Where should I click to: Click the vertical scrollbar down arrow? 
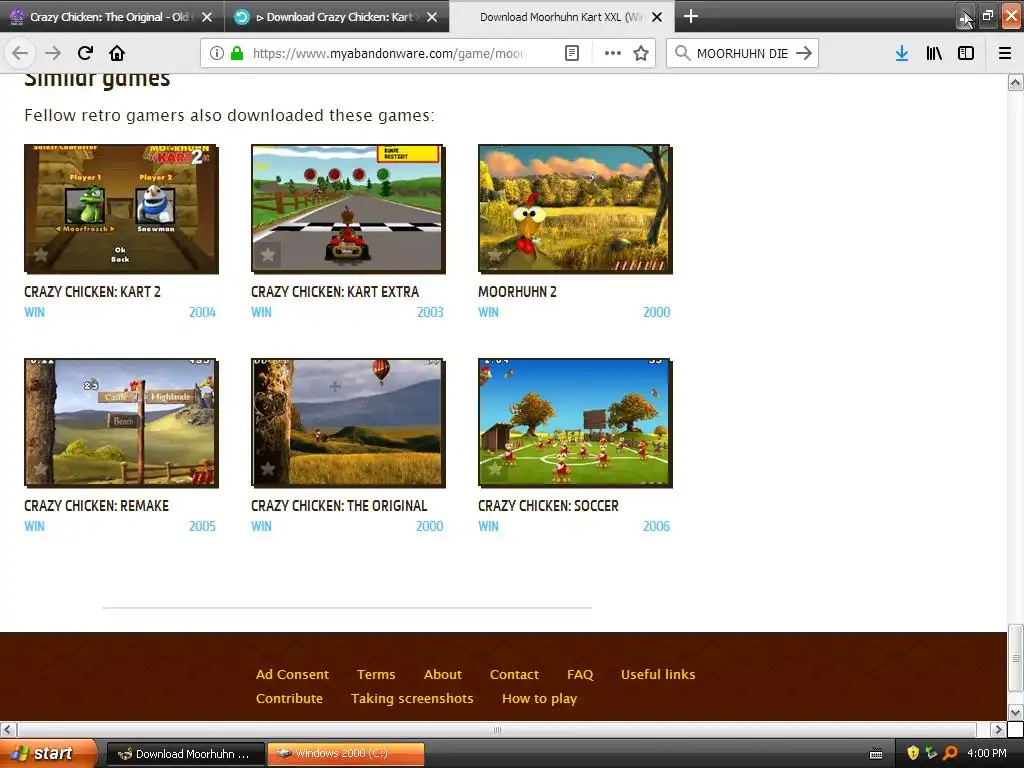click(1015, 712)
